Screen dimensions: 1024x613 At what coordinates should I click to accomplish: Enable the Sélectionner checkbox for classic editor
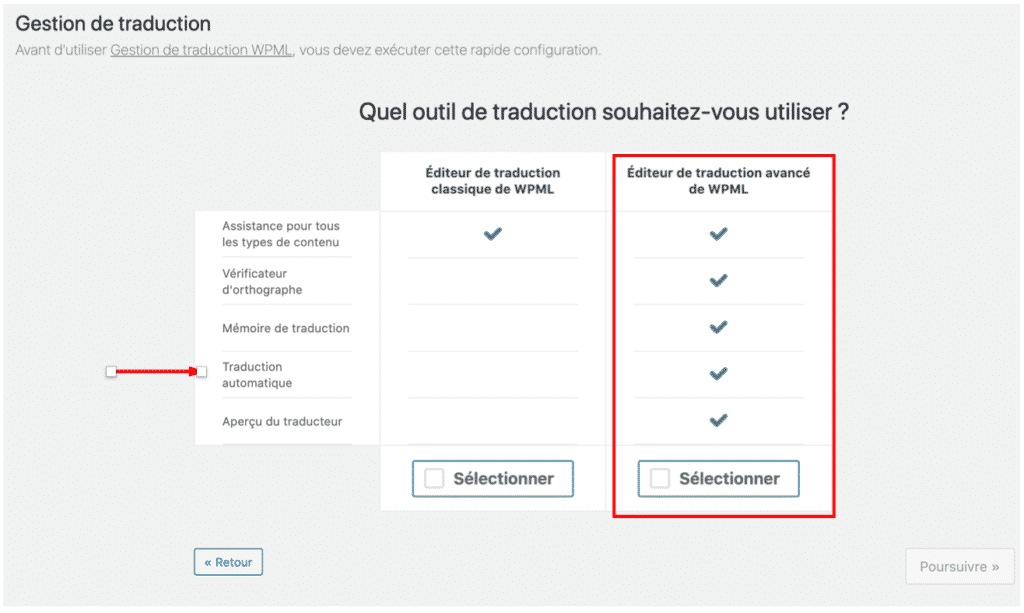click(x=435, y=478)
